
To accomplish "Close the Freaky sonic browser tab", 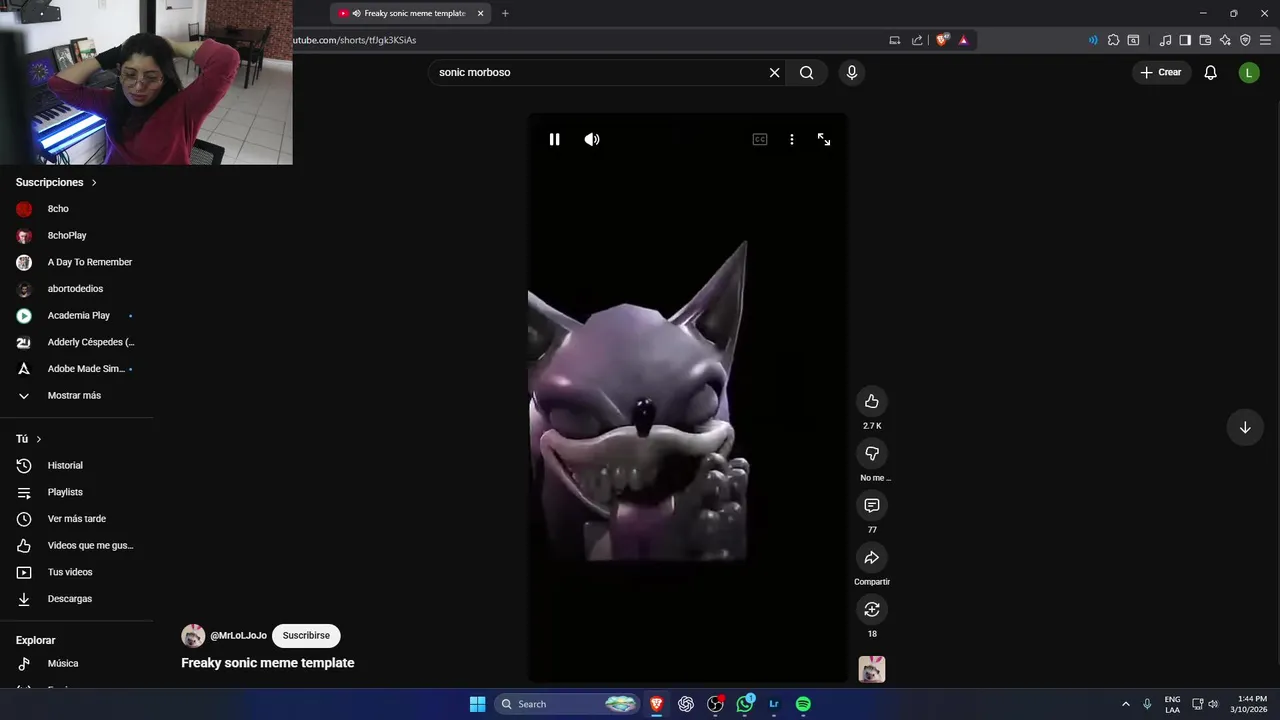I will pyautogui.click(x=481, y=13).
